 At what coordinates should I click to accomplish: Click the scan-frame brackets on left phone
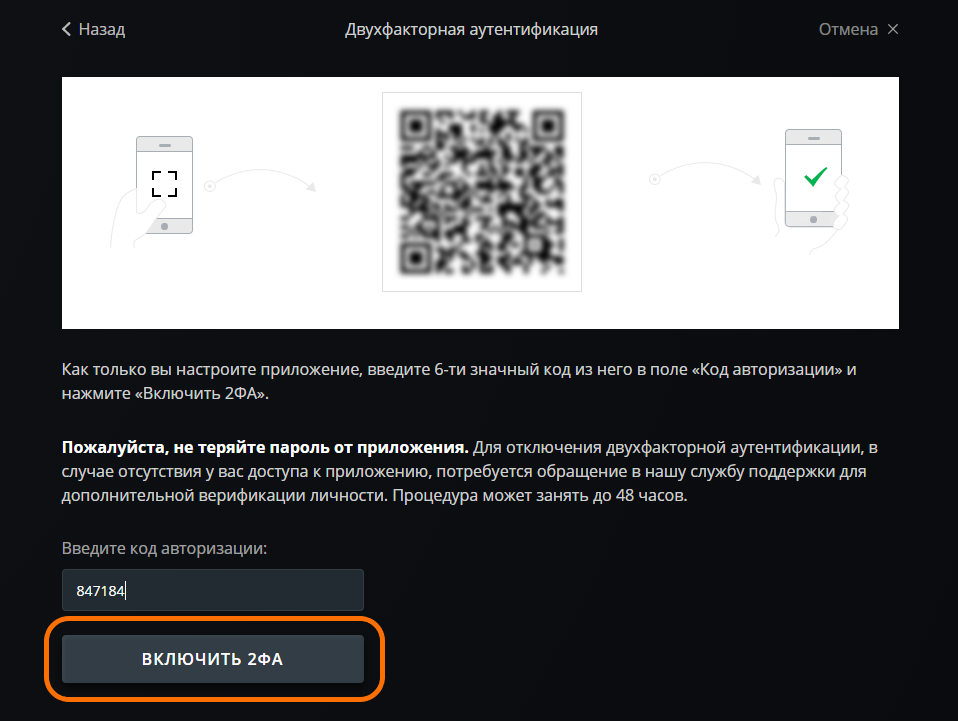pos(164,184)
